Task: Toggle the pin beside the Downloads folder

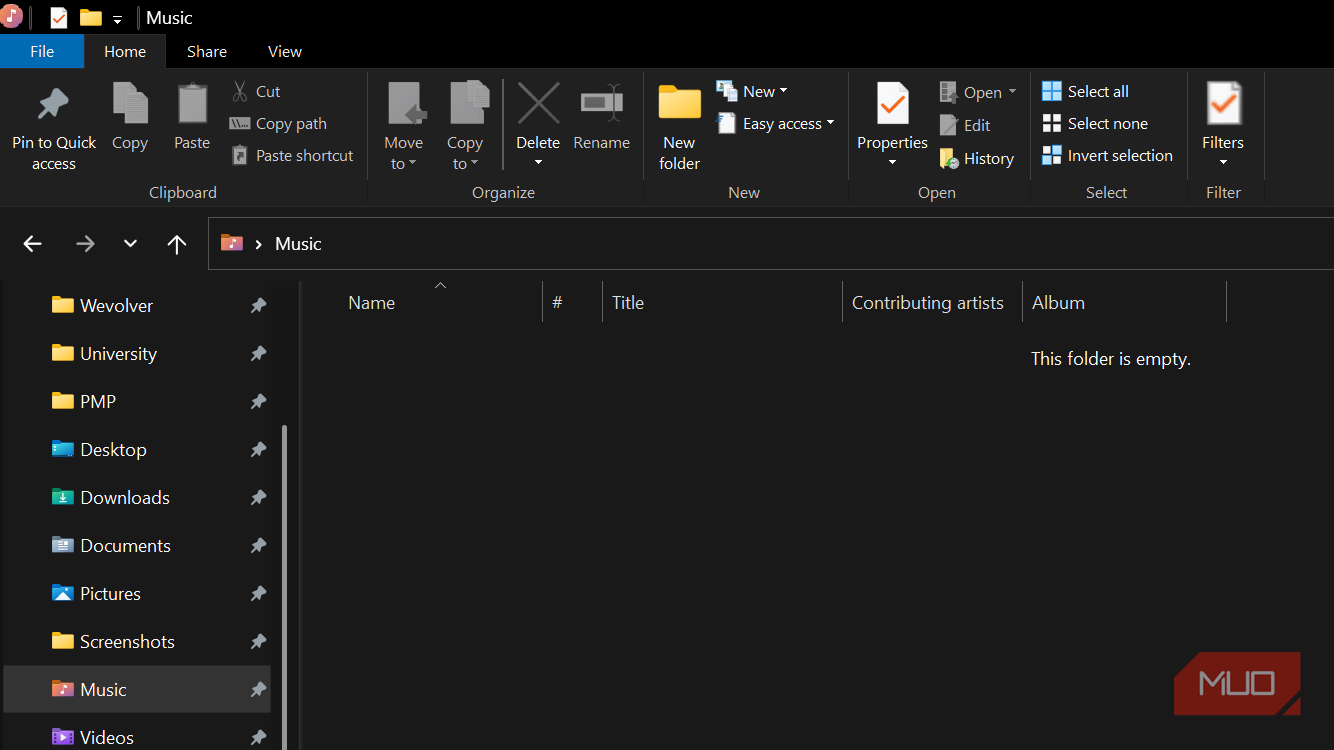Action: 258,498
